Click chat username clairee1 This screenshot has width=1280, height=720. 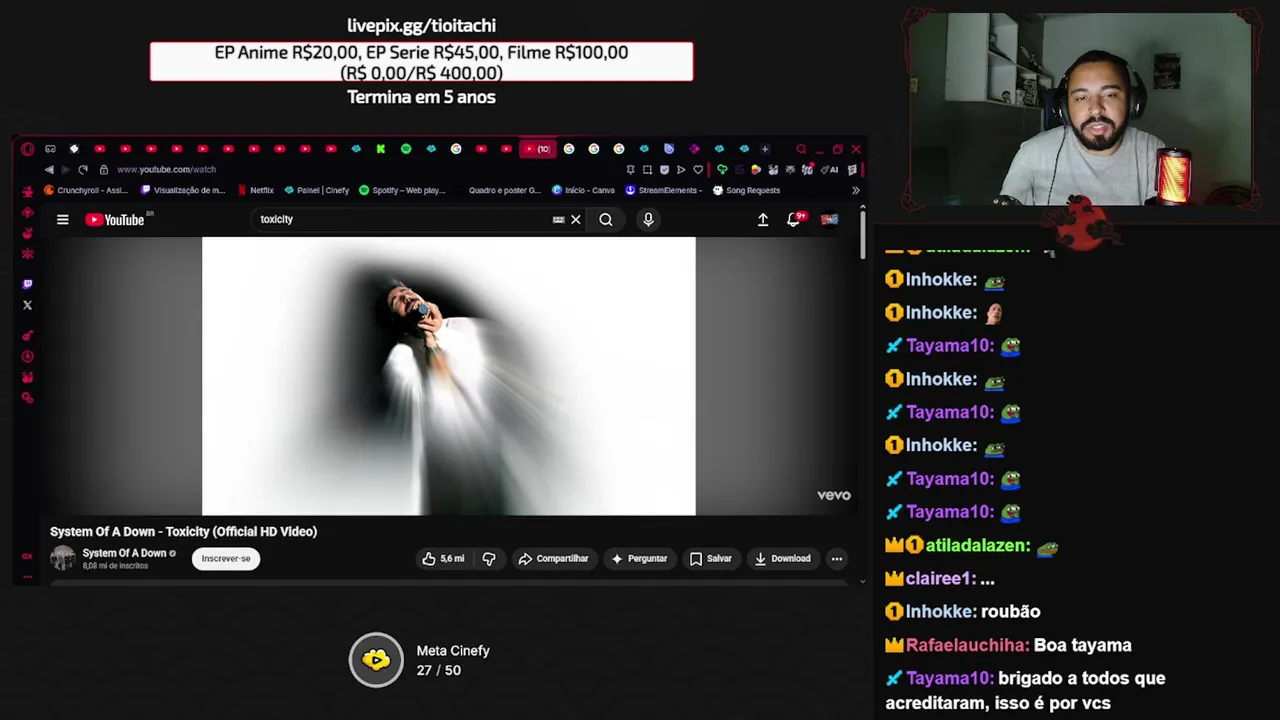point(940,578)
